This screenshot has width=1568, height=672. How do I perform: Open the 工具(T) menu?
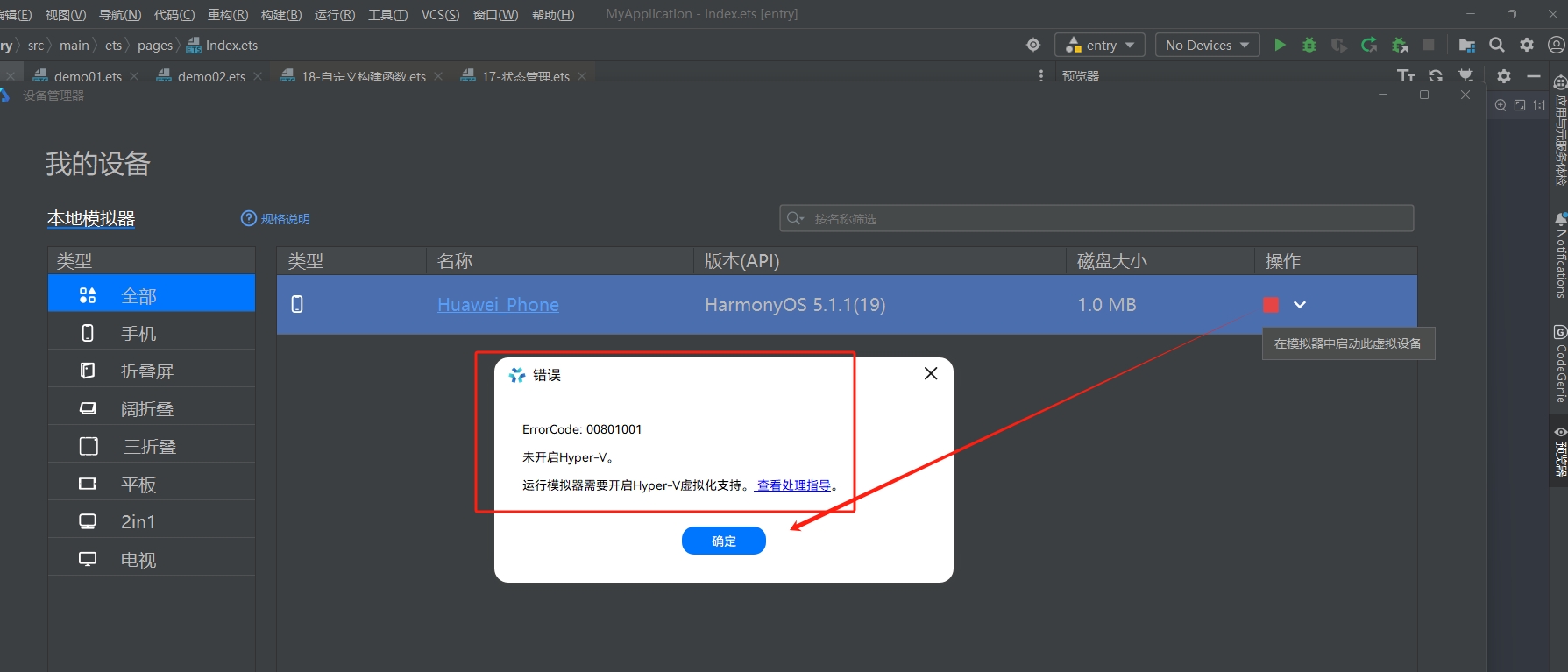(387, 14)
